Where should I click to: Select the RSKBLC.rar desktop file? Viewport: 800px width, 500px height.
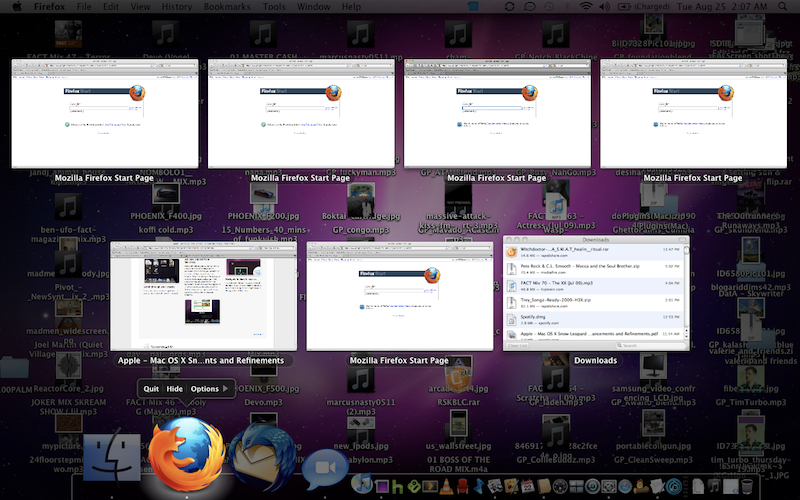coord(458,402)
